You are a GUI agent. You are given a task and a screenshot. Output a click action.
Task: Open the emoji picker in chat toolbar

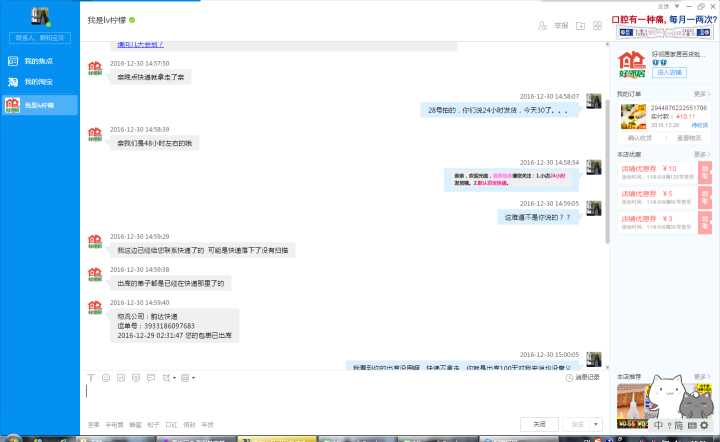(x=106, y=378)
